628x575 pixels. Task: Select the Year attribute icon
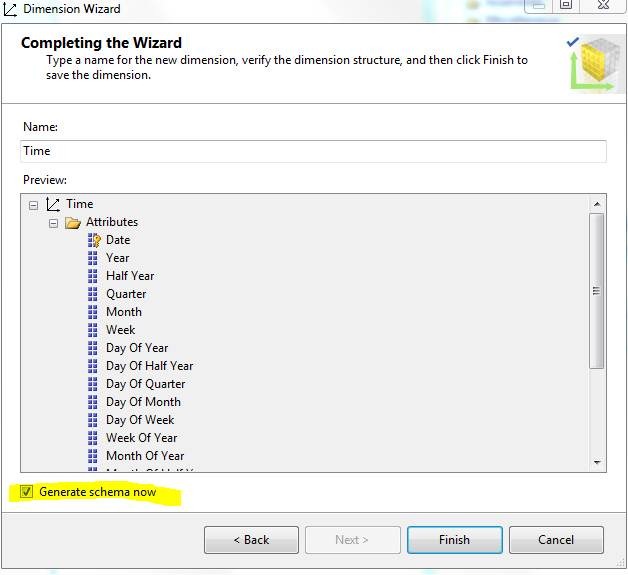[x=94, y=258]
